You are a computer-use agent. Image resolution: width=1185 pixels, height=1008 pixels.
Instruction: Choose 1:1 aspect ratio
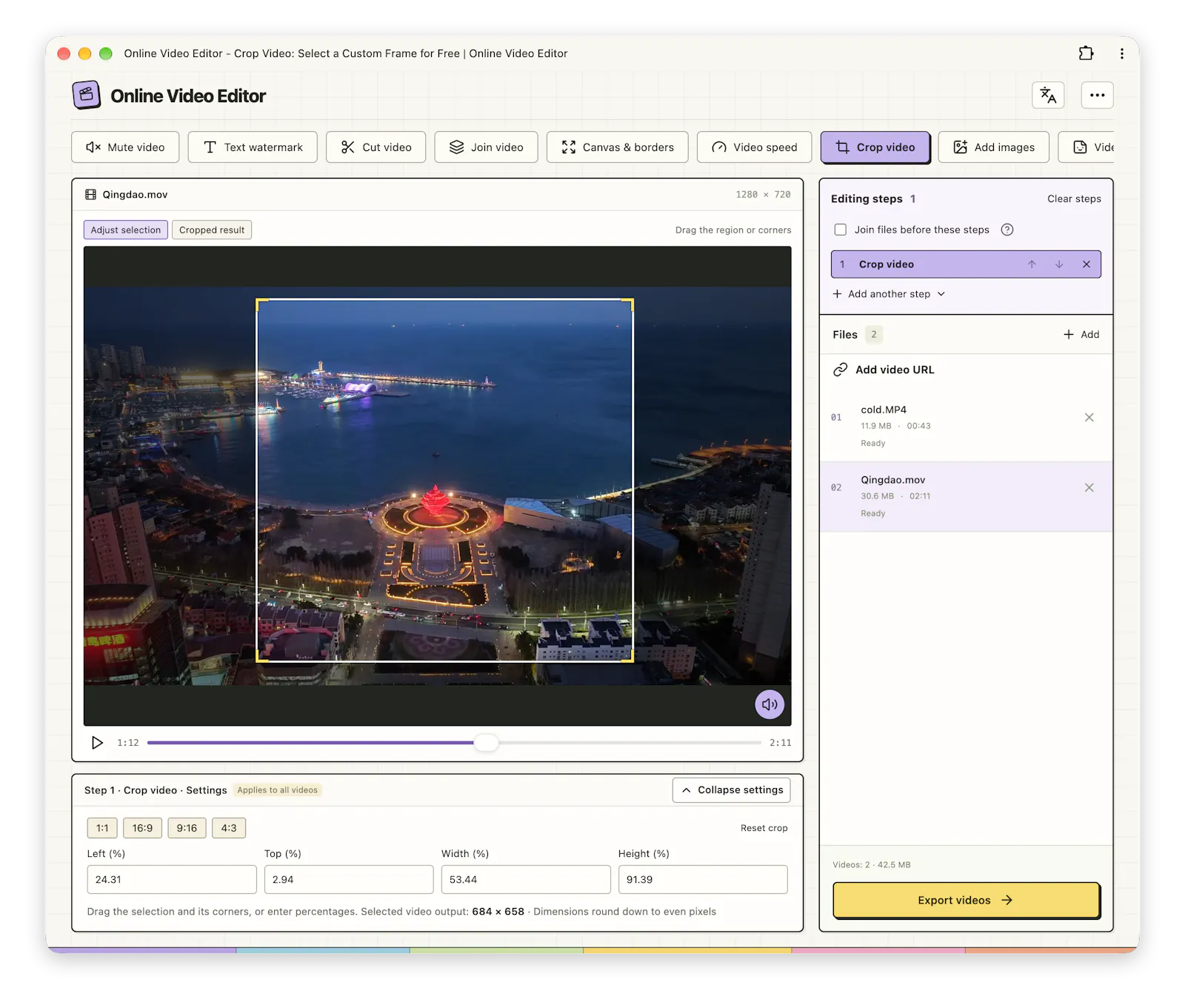102,828
